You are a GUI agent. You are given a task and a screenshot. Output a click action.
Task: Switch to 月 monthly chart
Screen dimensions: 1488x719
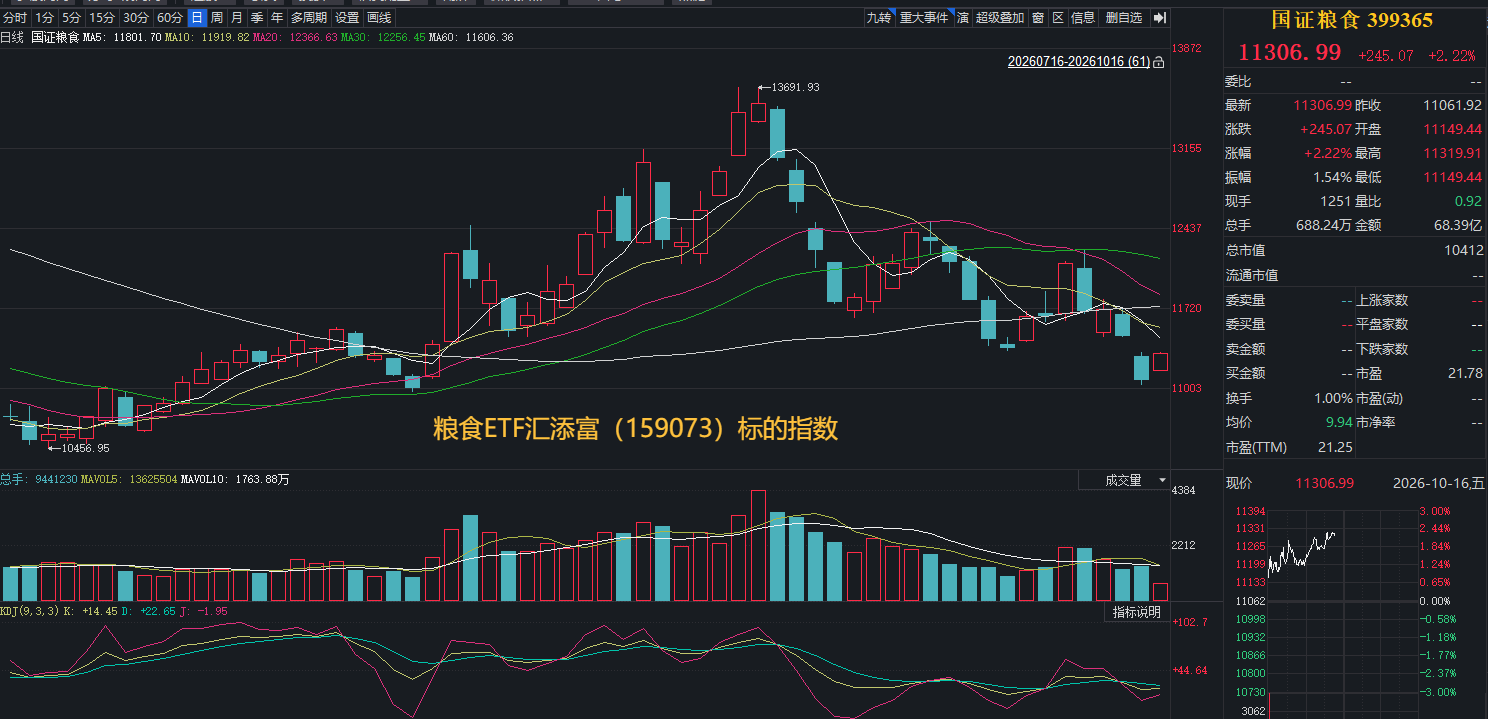coord(237,18)
